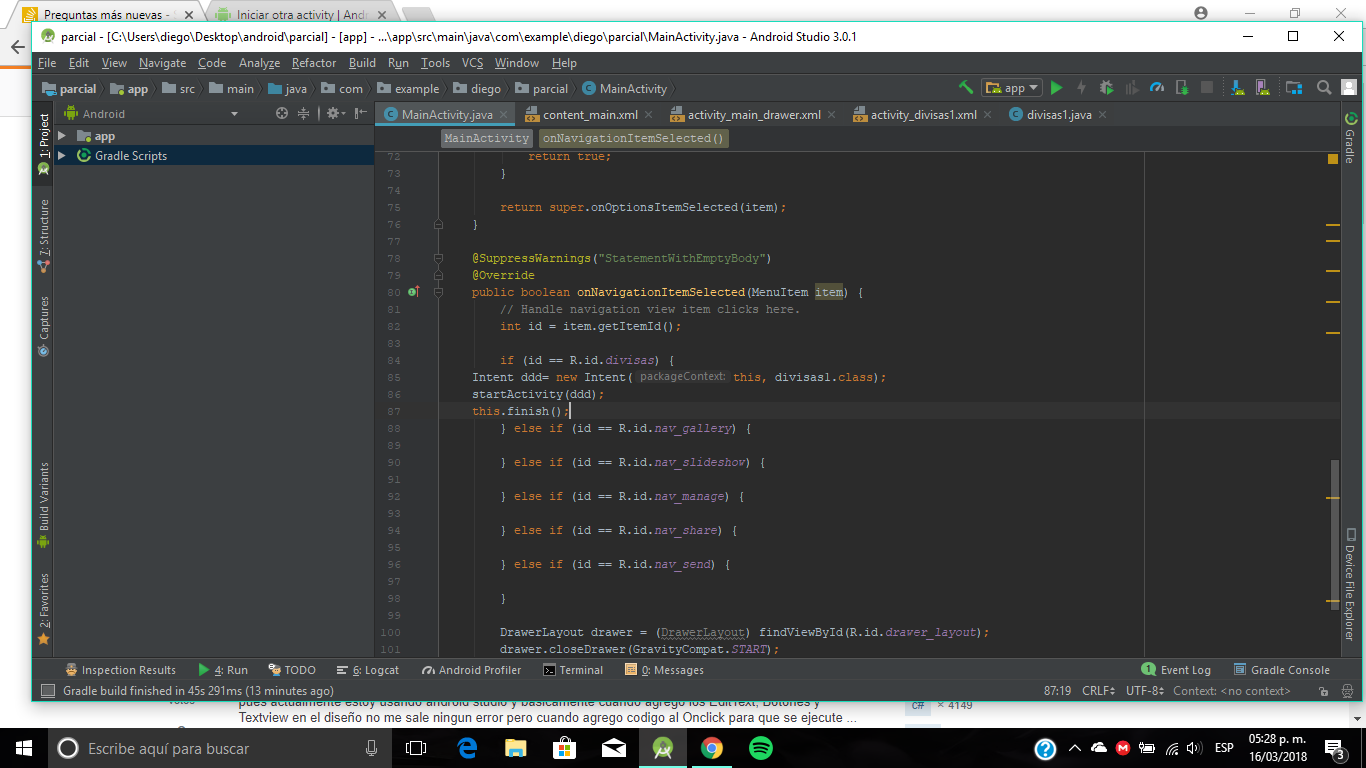The image size is (1366, 768).
Task: Open Chrome from Windows taskbar
Action: (712, 748)
